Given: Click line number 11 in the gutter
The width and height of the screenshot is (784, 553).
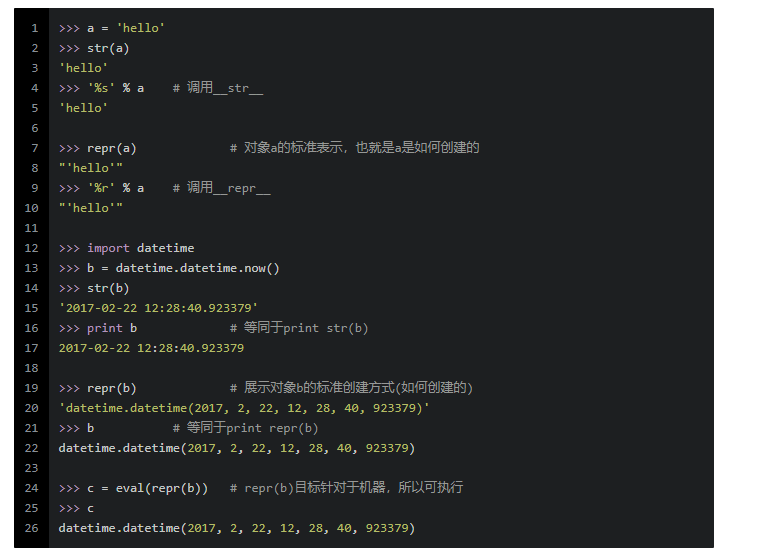Looking at the screenshot, I should coord(32,228).
